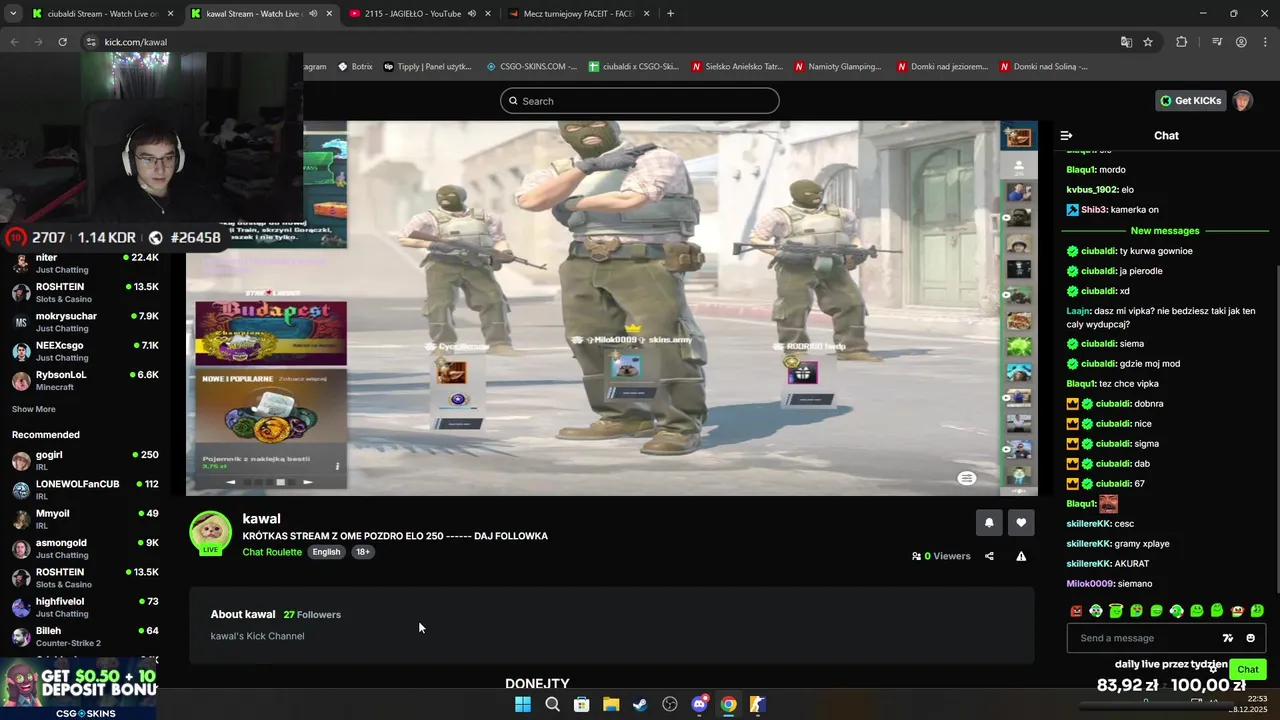Follow kawal with the heart button
The image size is (1280, 720).
[x=1021, y=522]
